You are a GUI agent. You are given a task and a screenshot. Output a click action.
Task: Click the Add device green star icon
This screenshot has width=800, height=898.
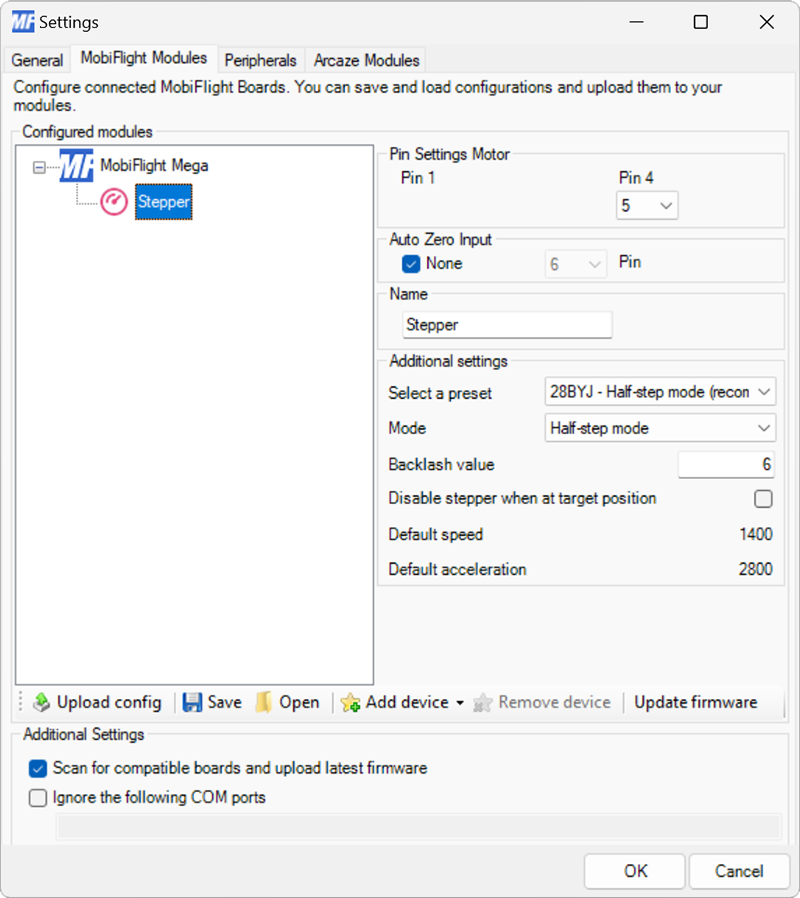click(x=352, y=702)
